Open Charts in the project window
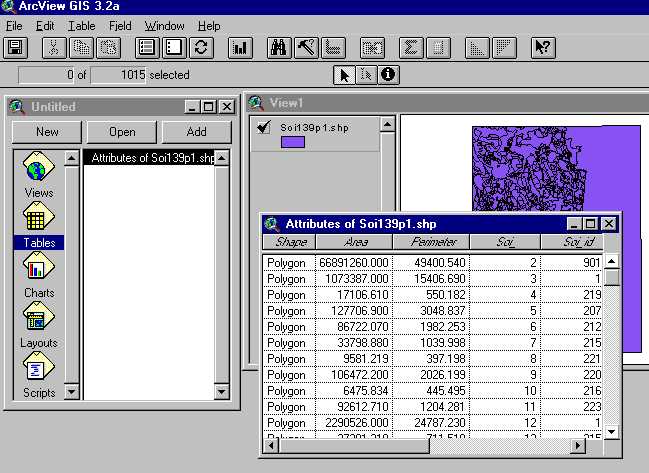 point(38,275)
